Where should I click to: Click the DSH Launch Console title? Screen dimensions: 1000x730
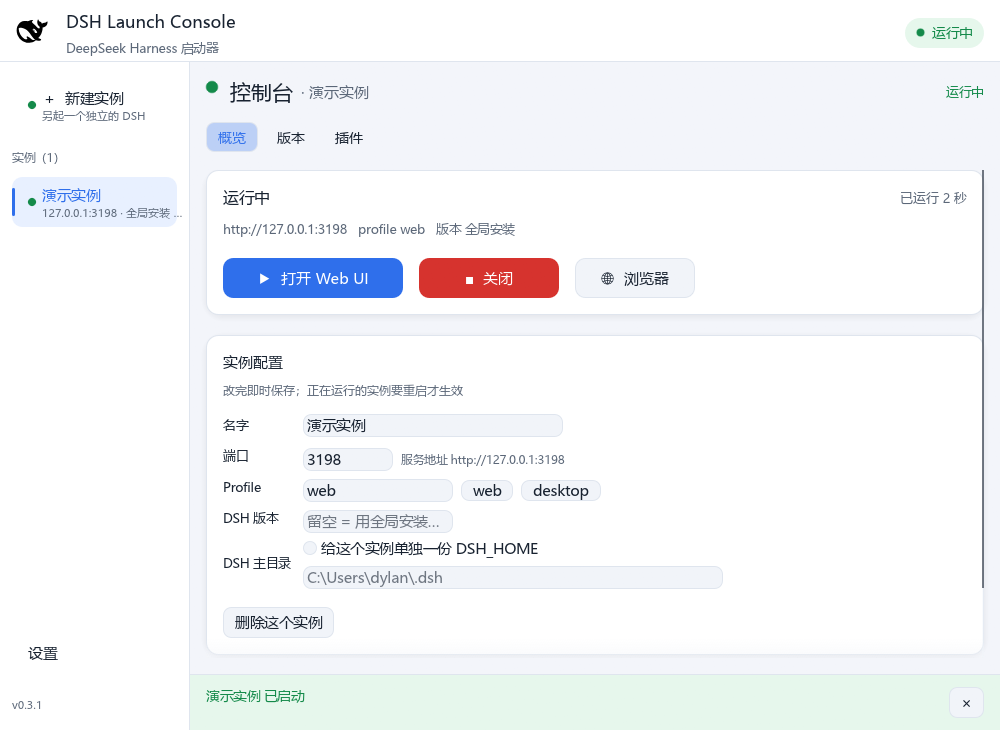pos(151,22)
